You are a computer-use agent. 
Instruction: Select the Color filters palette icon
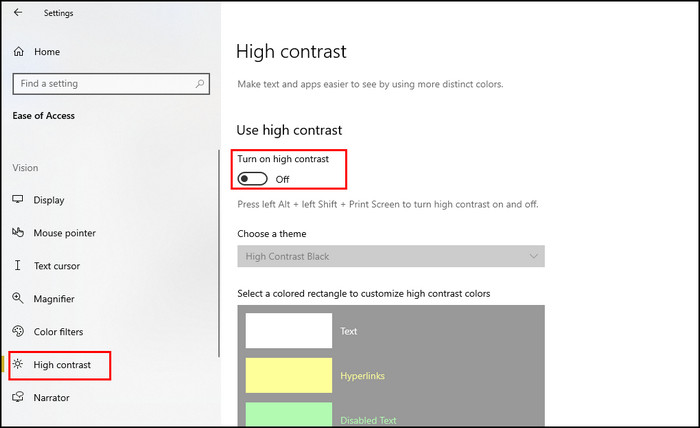18,331
